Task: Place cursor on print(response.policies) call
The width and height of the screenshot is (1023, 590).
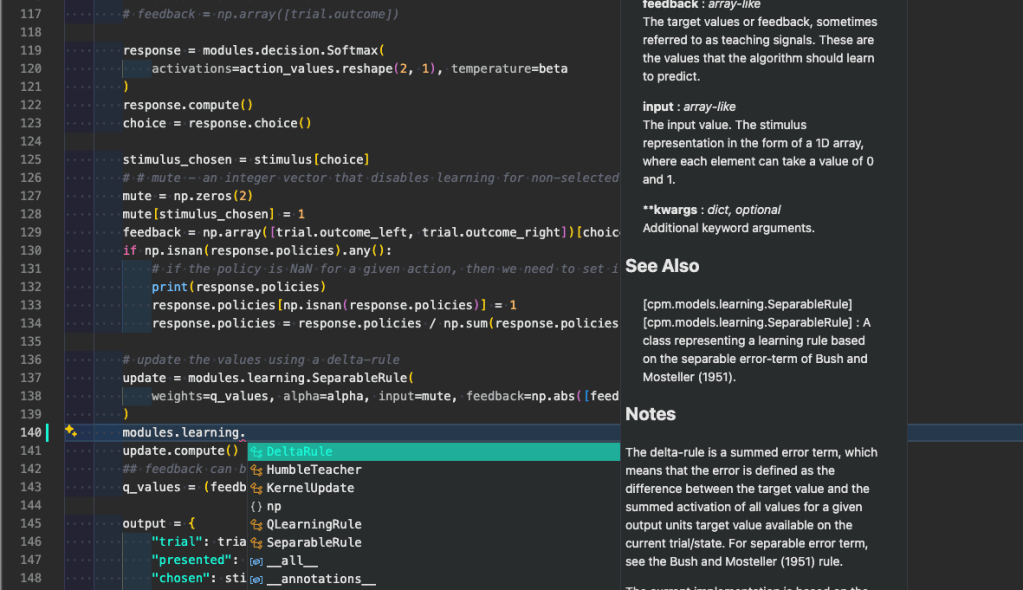Action: (x=232, y=287)
